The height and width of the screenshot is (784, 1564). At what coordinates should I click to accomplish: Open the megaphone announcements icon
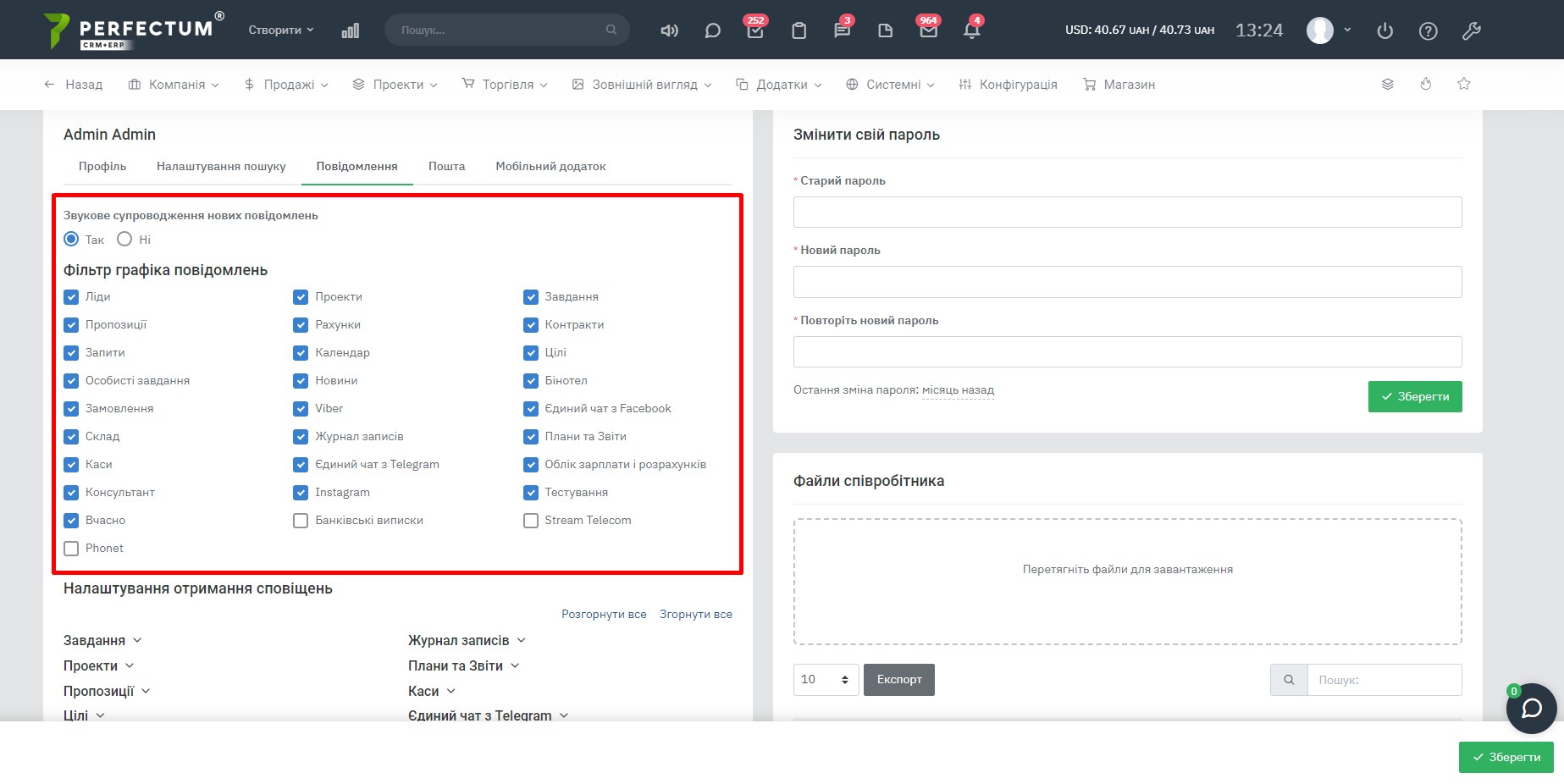pyautogui.click(x=669, y=30)
